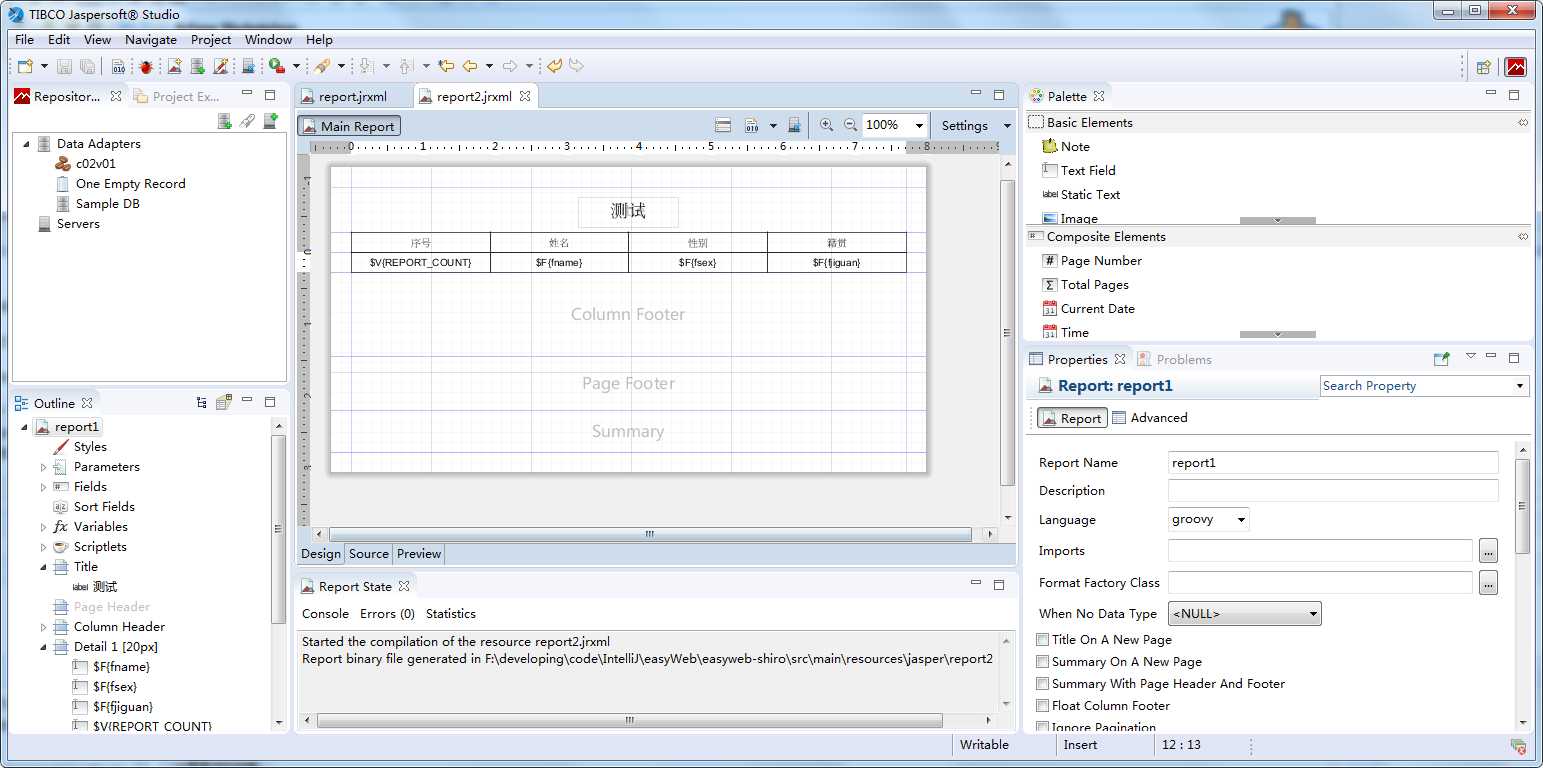Expand the Parameters node in Outline
The image size is (1543, 768).
(43, 467)
